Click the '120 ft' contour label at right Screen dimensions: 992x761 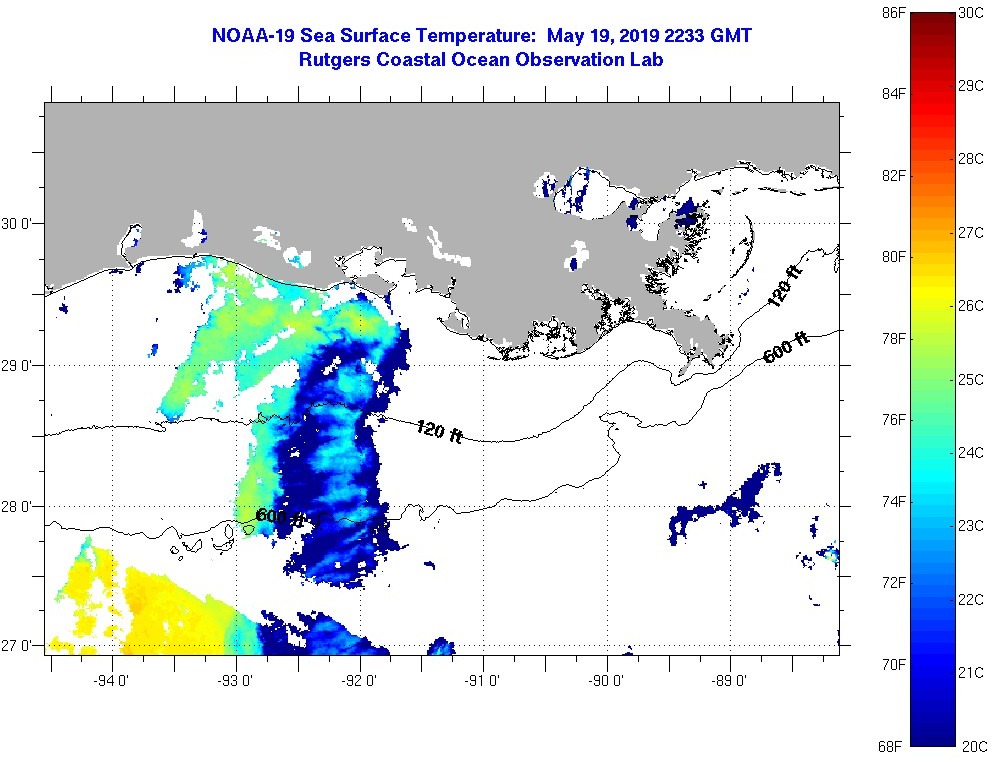pyautogui.click(x=784, y=286)
